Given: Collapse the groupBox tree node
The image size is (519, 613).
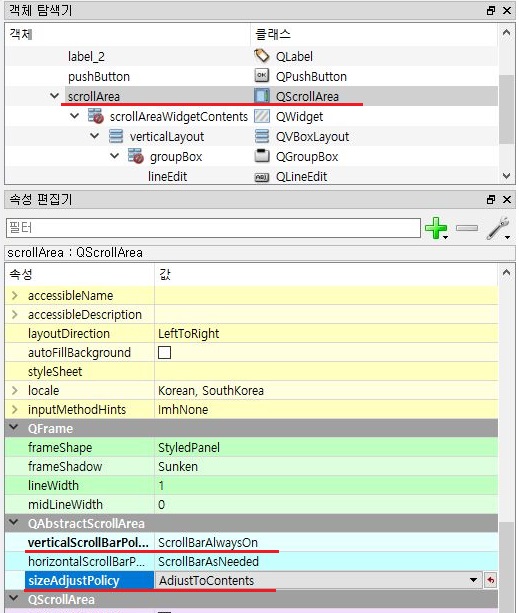Looking at the screenshot, I should pyautogui.click(x=115, y=156).
